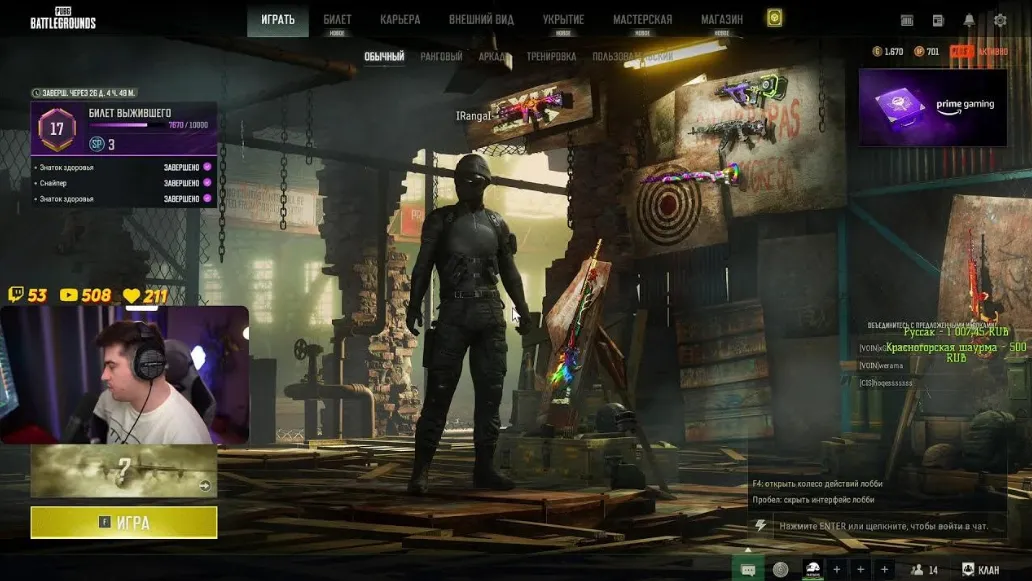Screen dimensions: 1032x581
Task: Open settings gear in top bar
Action: pos(1000,20)
